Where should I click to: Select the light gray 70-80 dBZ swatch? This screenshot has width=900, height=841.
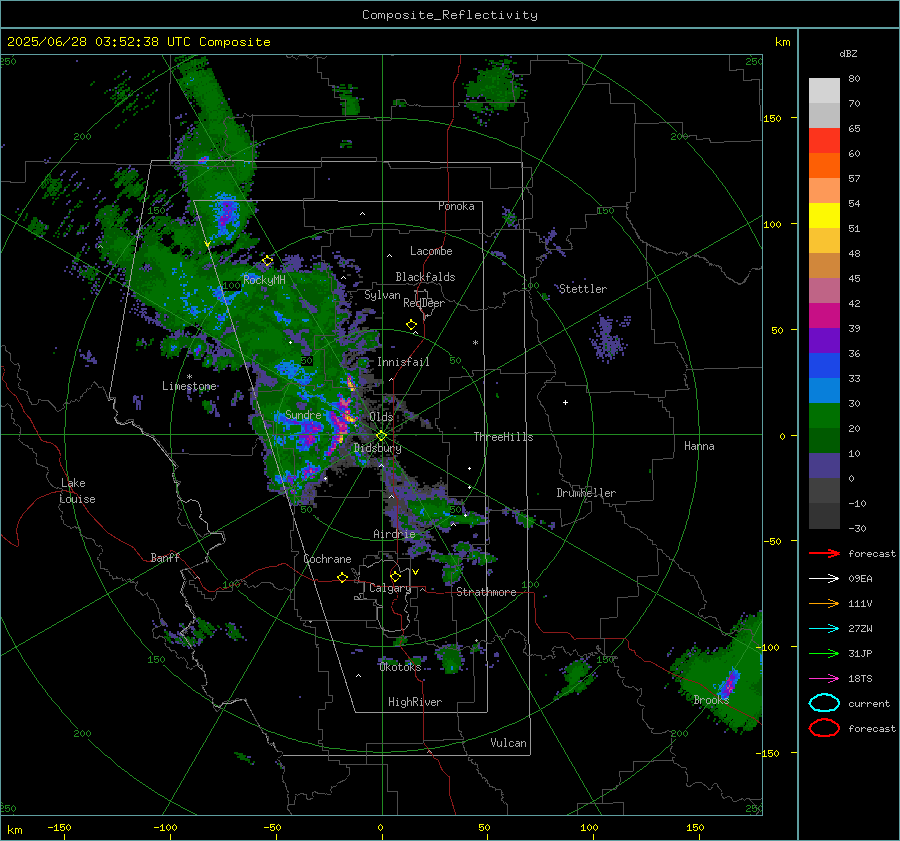pyautogui.click(x=824, y=91)
